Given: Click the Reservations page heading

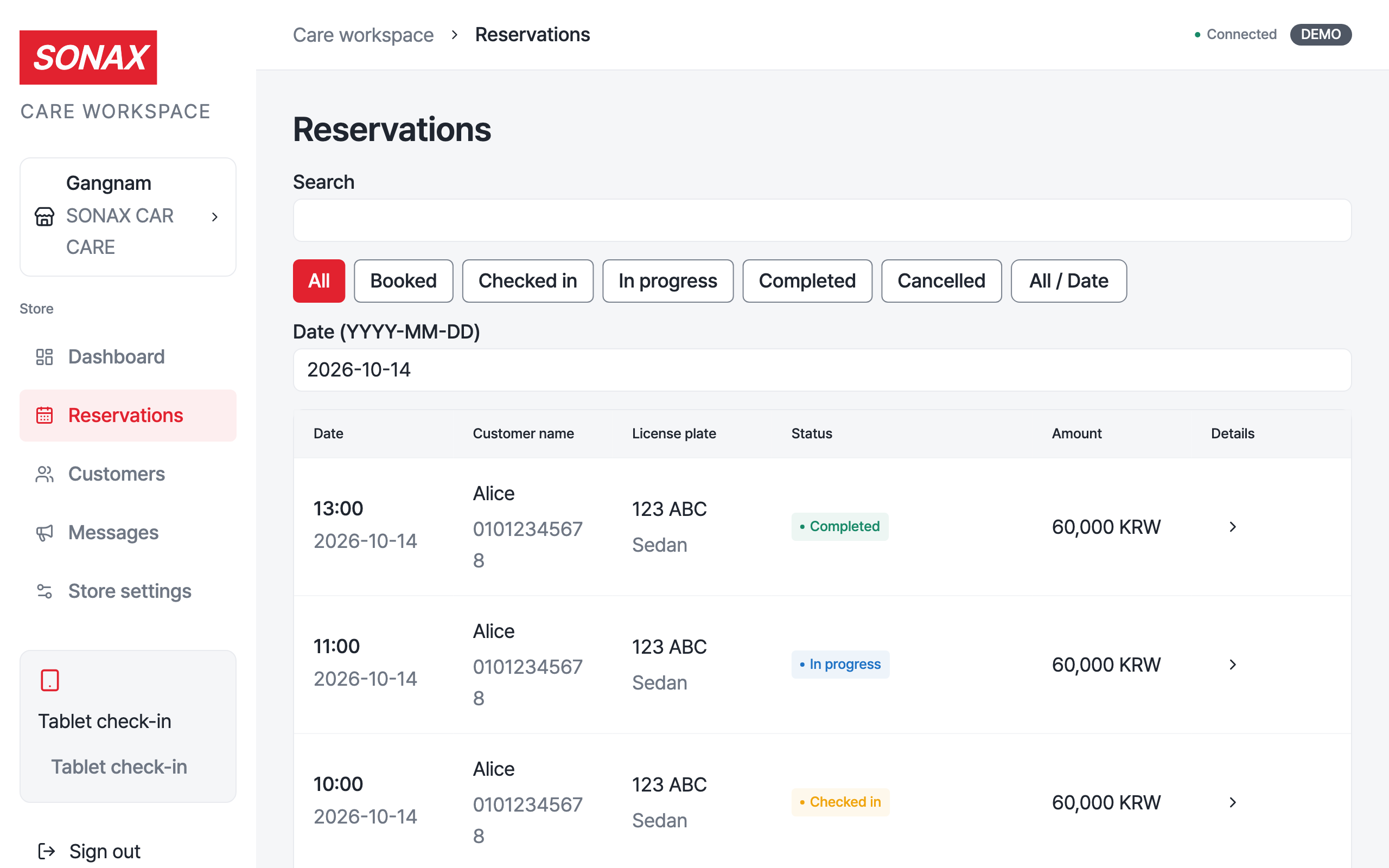Looking at the screenshot, I should [x=392, y=129].
